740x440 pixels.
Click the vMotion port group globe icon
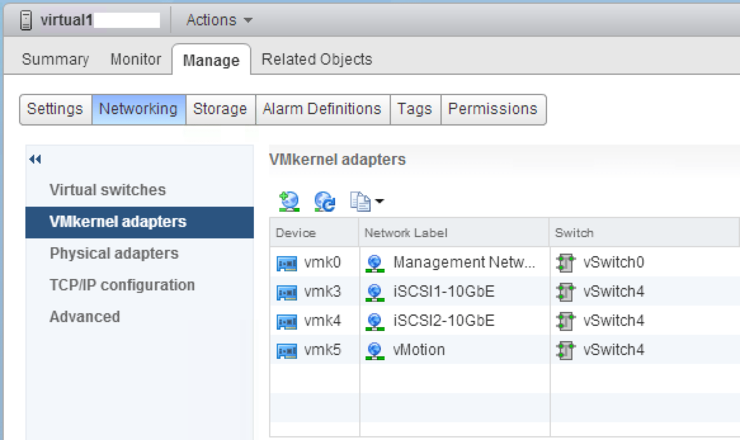coord(375,351)
